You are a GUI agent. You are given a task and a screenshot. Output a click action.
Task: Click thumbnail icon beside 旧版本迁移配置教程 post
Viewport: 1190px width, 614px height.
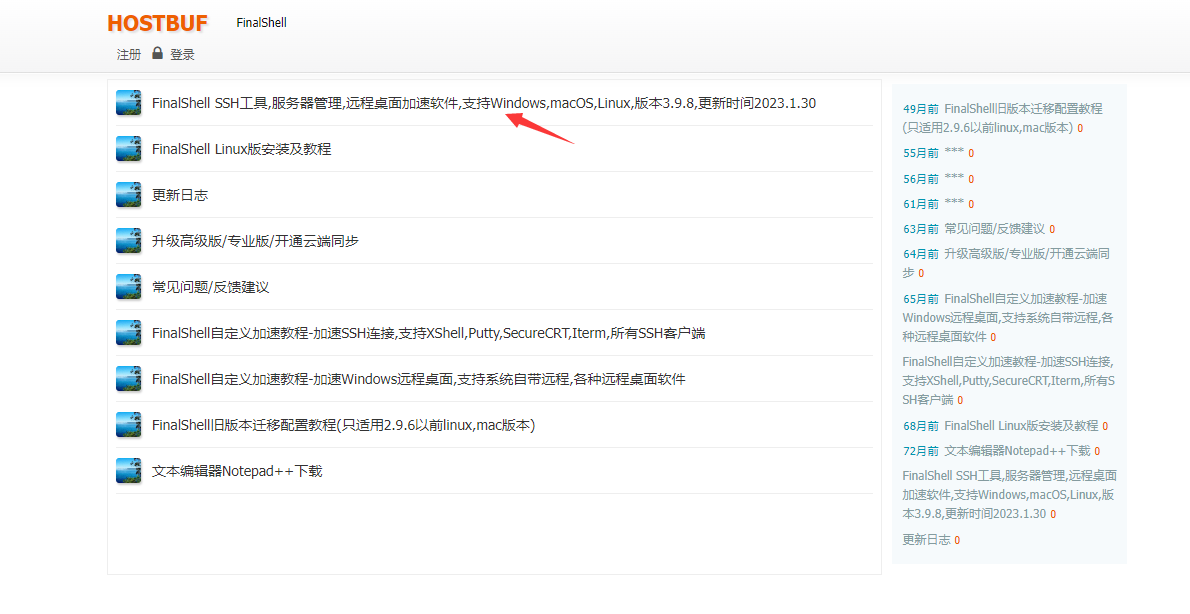[128, 424]
